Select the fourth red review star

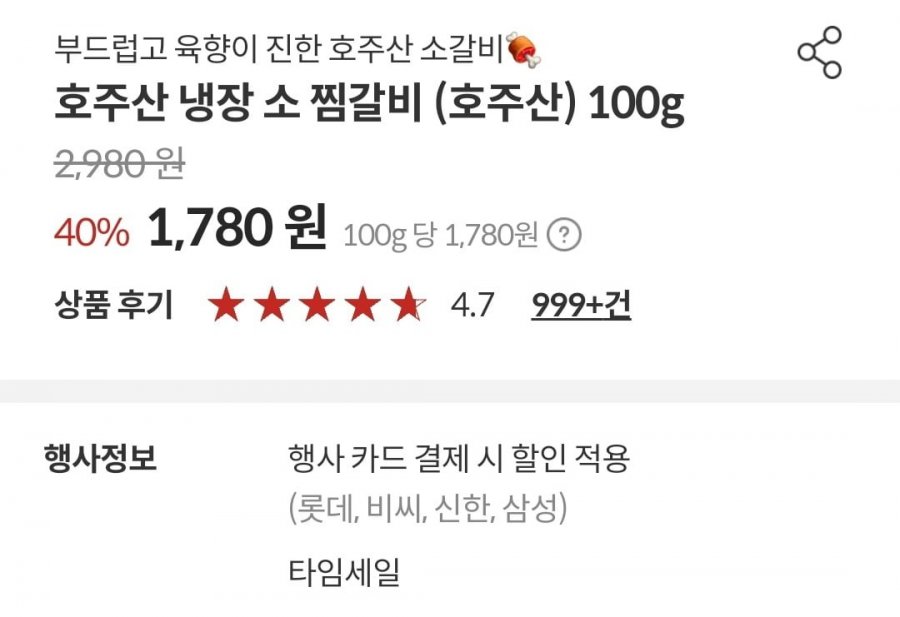point(362,304)
